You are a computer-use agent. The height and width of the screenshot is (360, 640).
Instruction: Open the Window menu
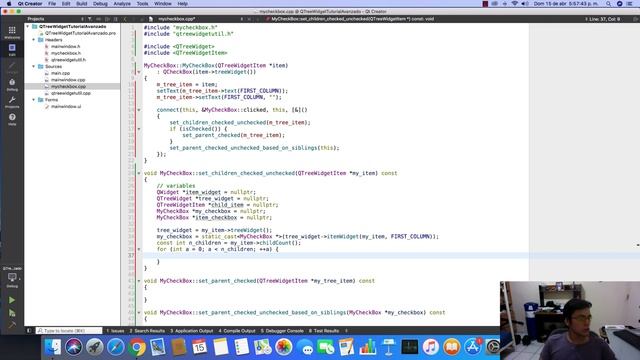[x=163, y=4]
